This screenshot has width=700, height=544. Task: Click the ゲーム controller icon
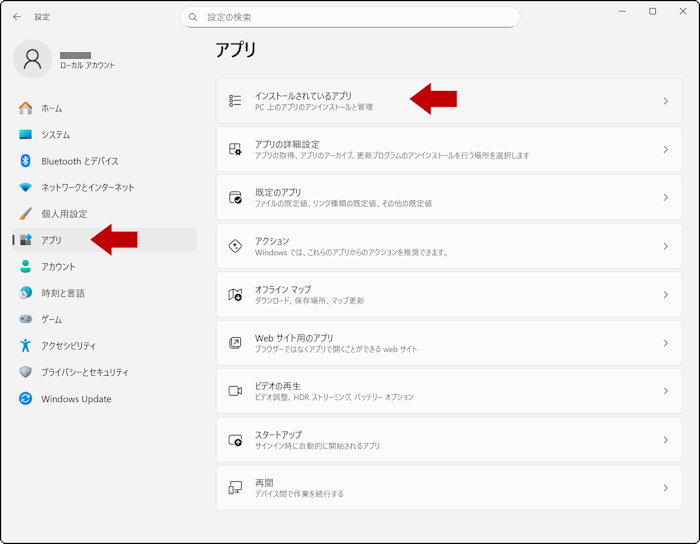(x=26, y=319)
